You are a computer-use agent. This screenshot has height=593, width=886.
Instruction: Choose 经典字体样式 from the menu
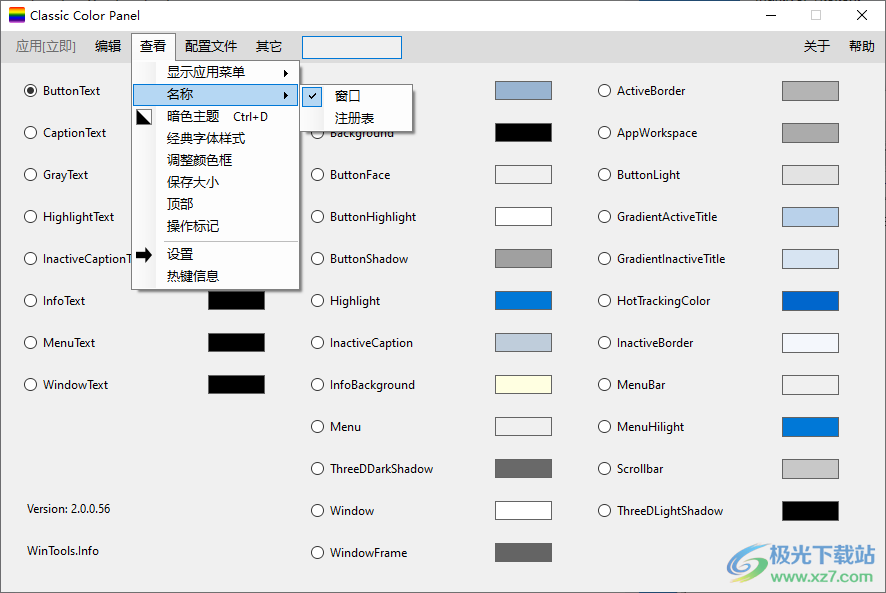point(206,139)
